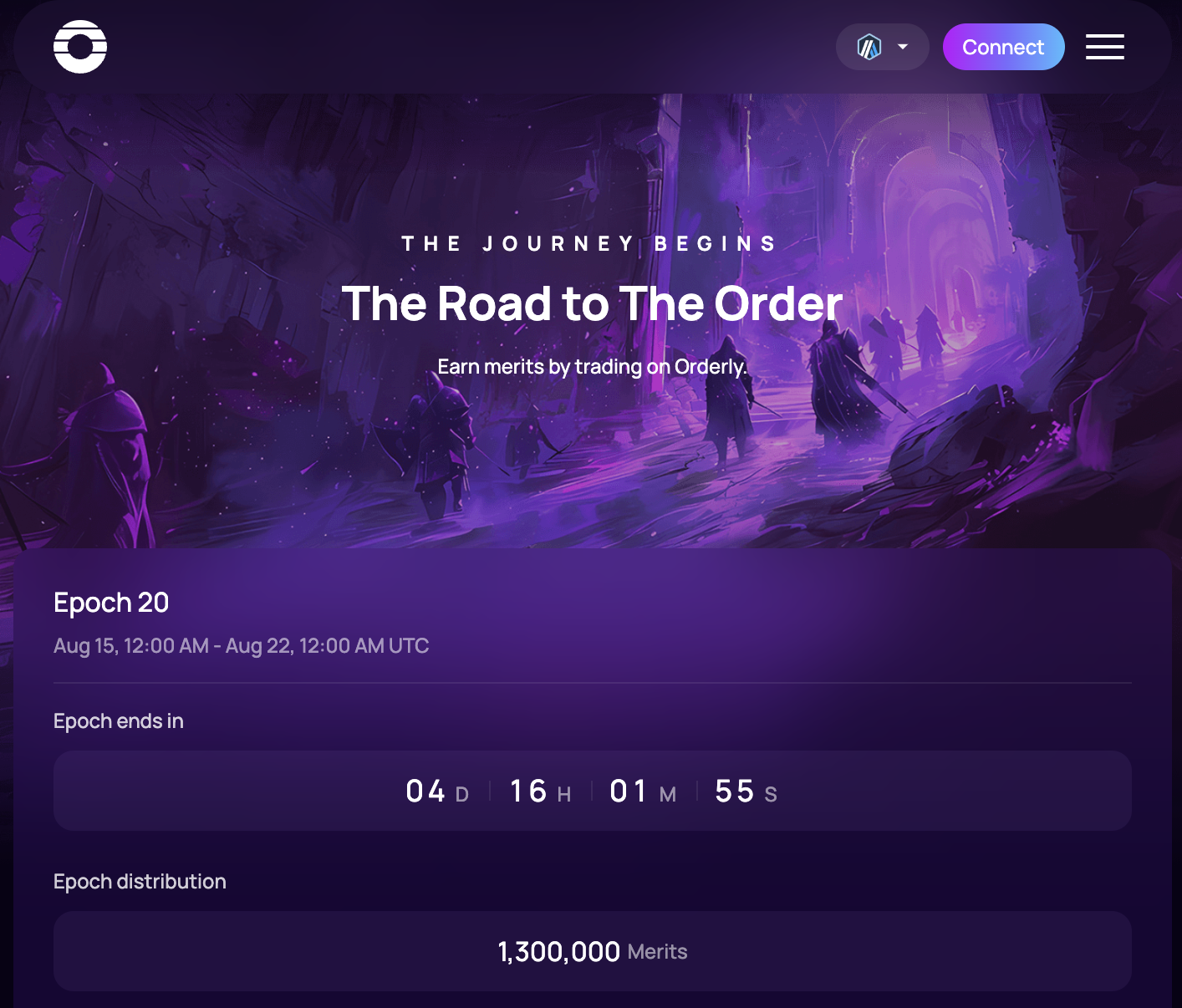This screenshot has height=1008, width=1182.
Task: Click the Orderly logo in the header
Action: pyautogui.click(x=80, y=47)
